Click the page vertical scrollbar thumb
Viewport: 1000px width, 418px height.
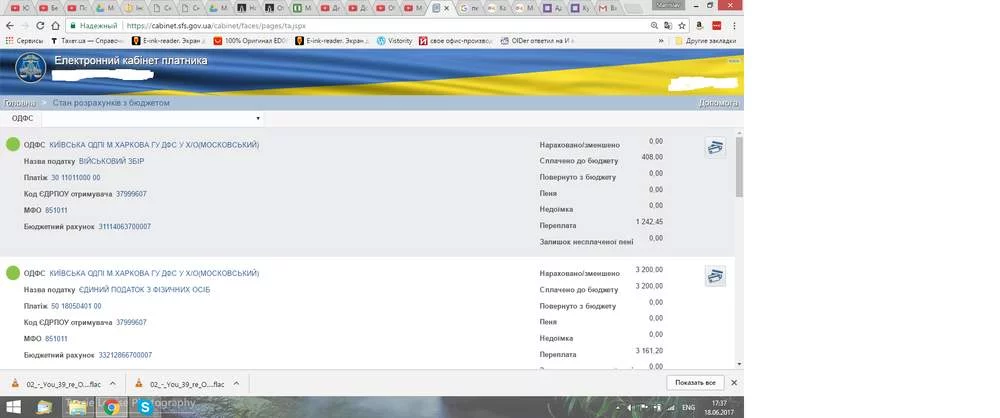pyautogui.click(x=739, y=167)
